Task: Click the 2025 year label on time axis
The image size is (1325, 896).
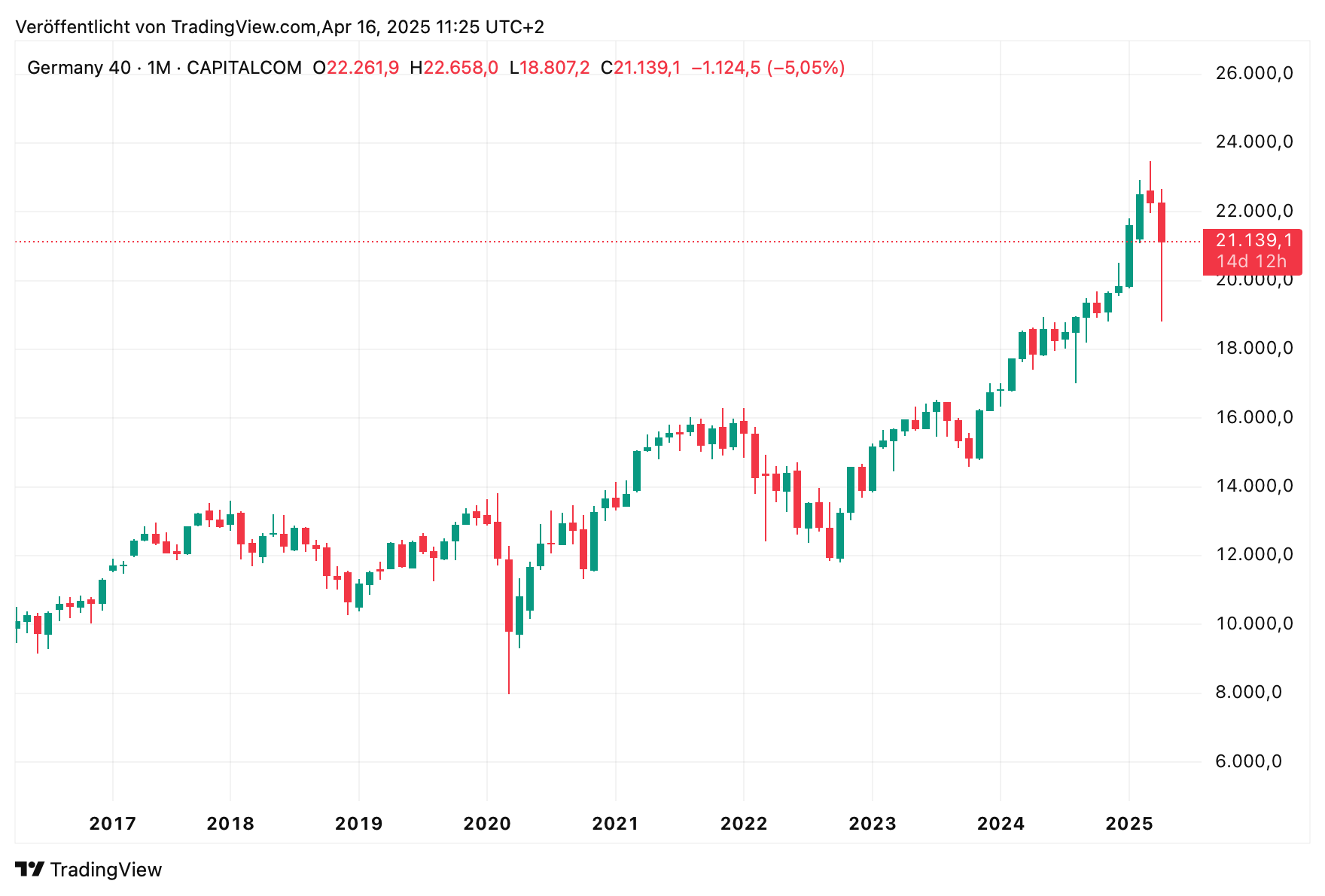Action: click(x=1129, y=824)
